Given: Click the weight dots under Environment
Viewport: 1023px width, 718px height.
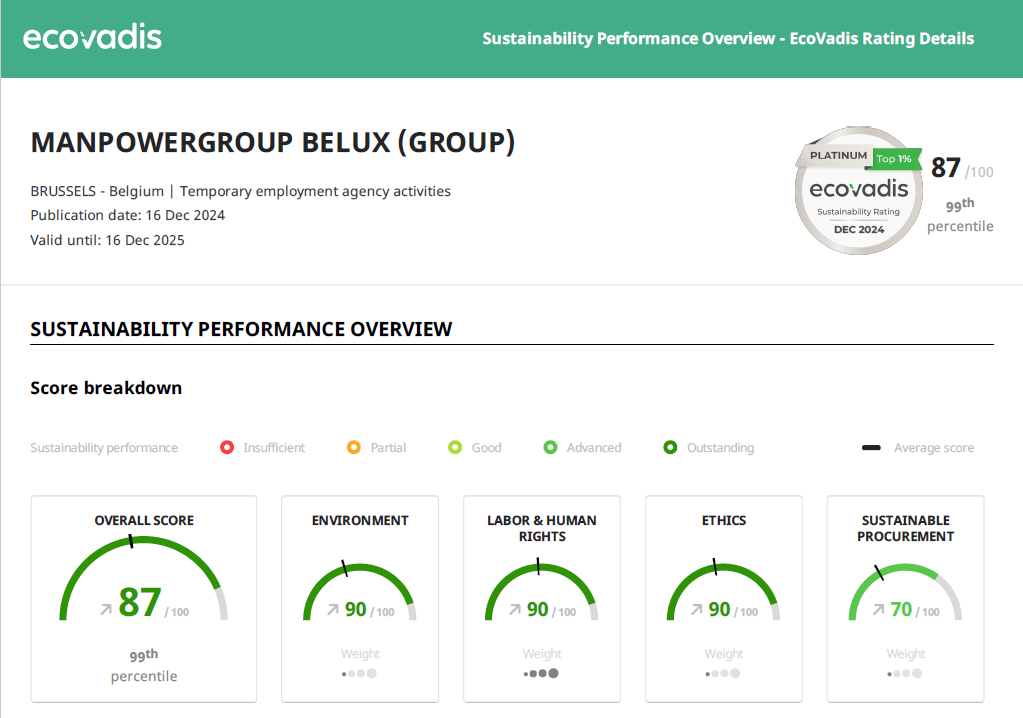Looking at the screenshot, I should point(359,674).
